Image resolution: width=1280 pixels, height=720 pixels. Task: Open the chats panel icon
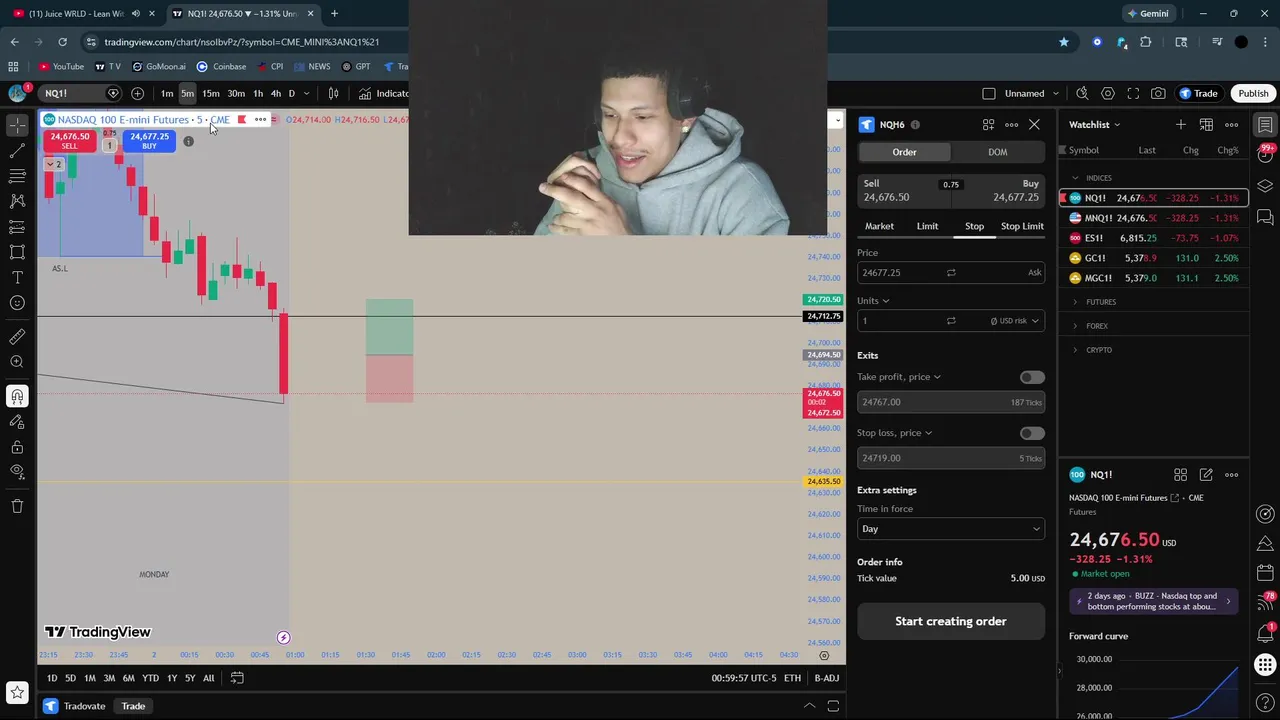(x=1265, y=217)
